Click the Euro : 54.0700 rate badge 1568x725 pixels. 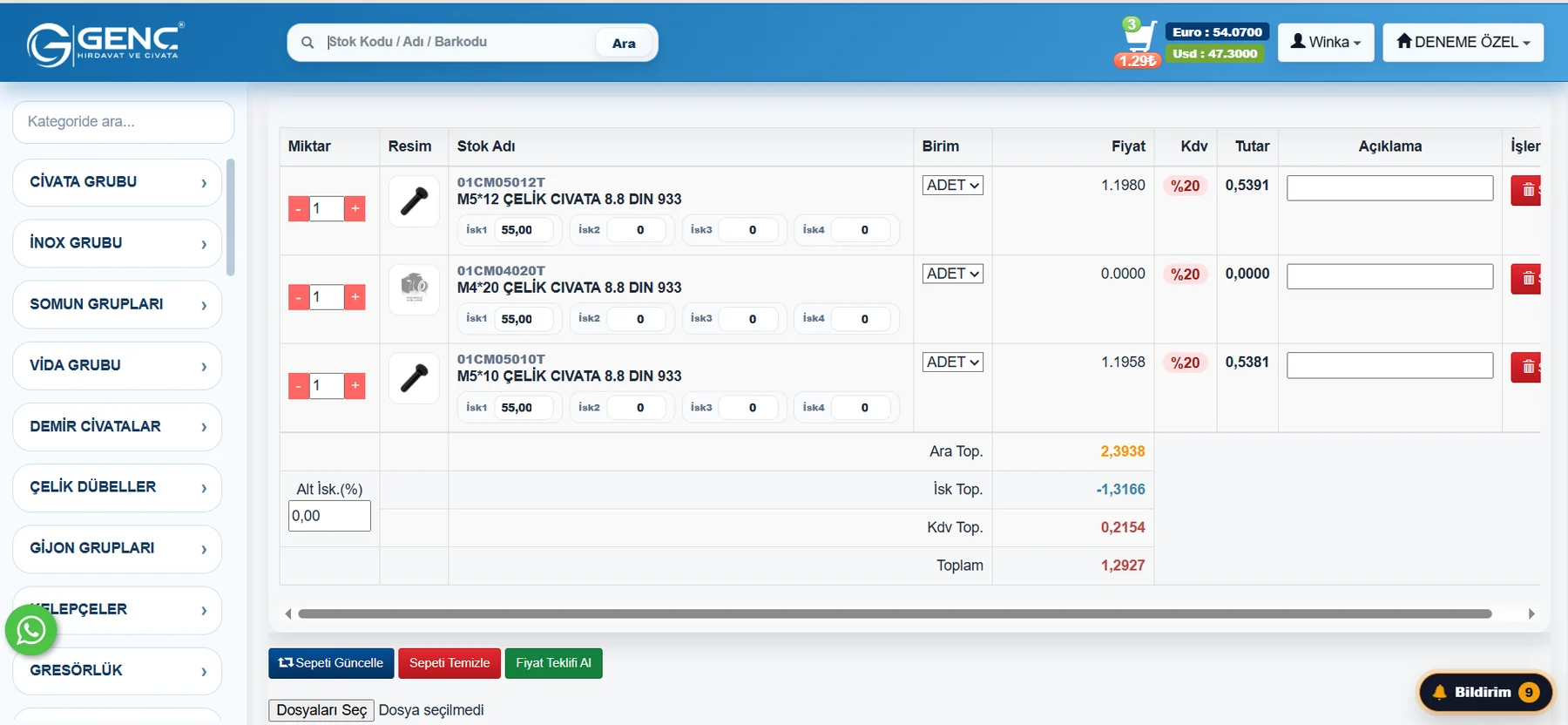pyautogui.click(x=1217, y=32)
